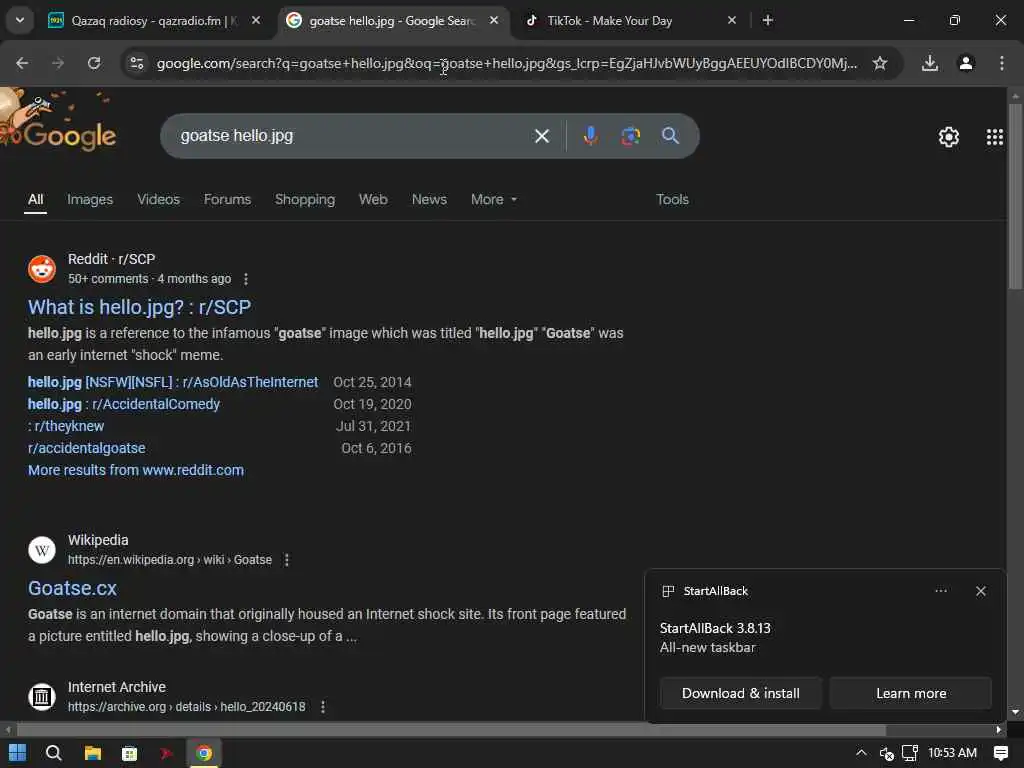The image size is (1024, 768).
Task: Switch to Forums results
Action: 227,199
